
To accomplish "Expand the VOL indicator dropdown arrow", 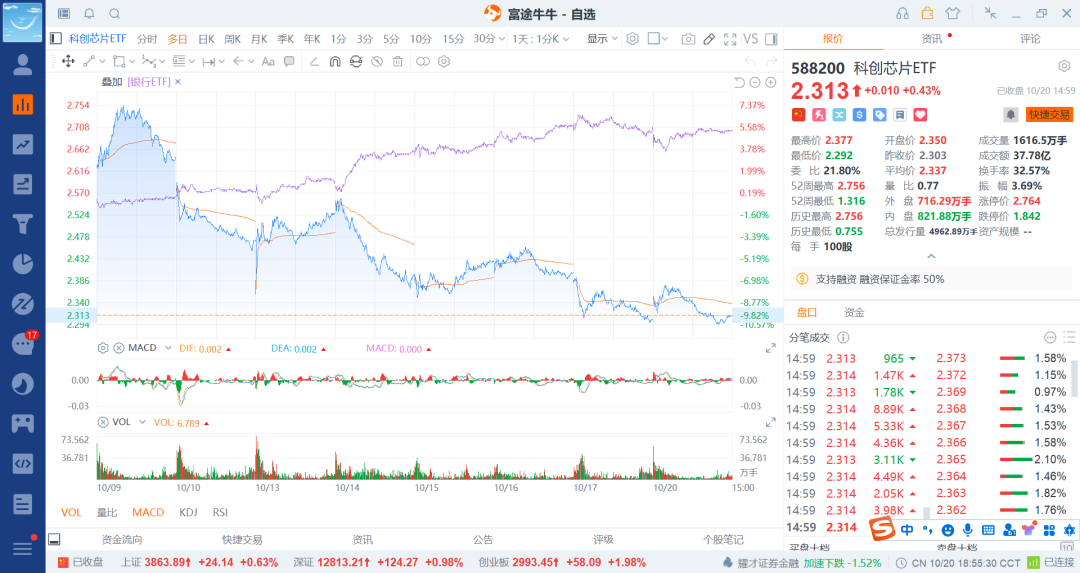I will [x=143, y=422].
